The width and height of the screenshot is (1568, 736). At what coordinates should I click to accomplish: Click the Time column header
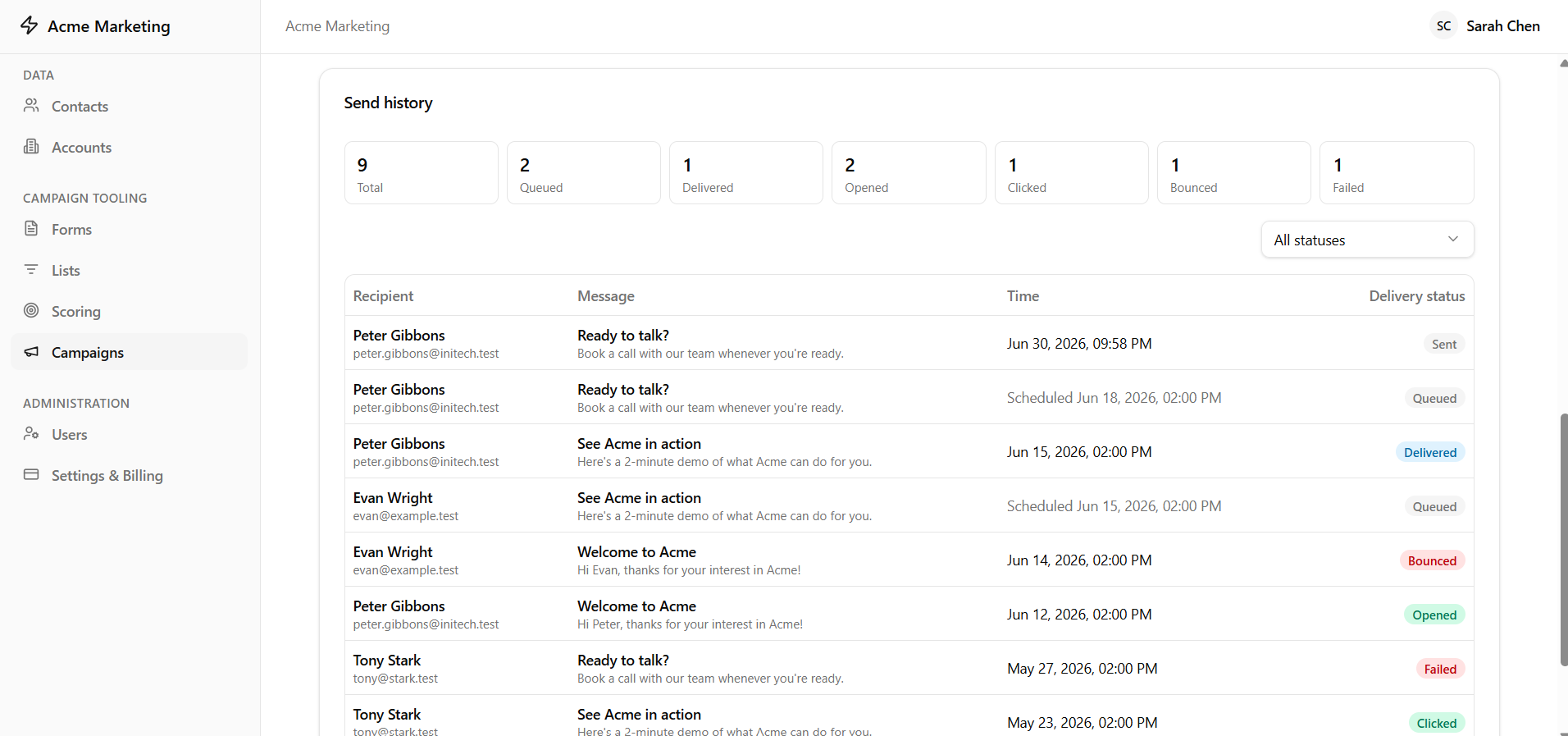point(1023,296)
